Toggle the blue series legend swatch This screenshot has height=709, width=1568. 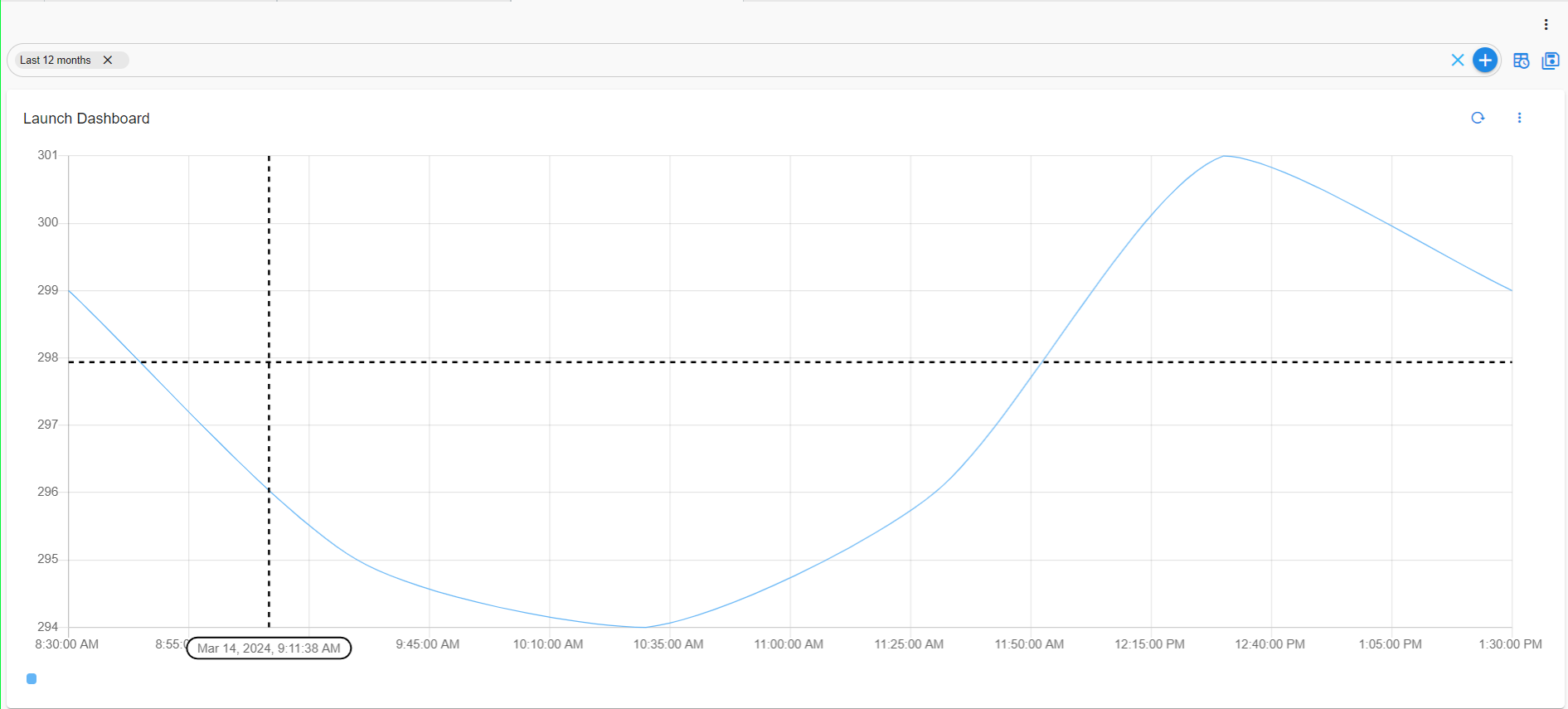click(x=32, y=678)
